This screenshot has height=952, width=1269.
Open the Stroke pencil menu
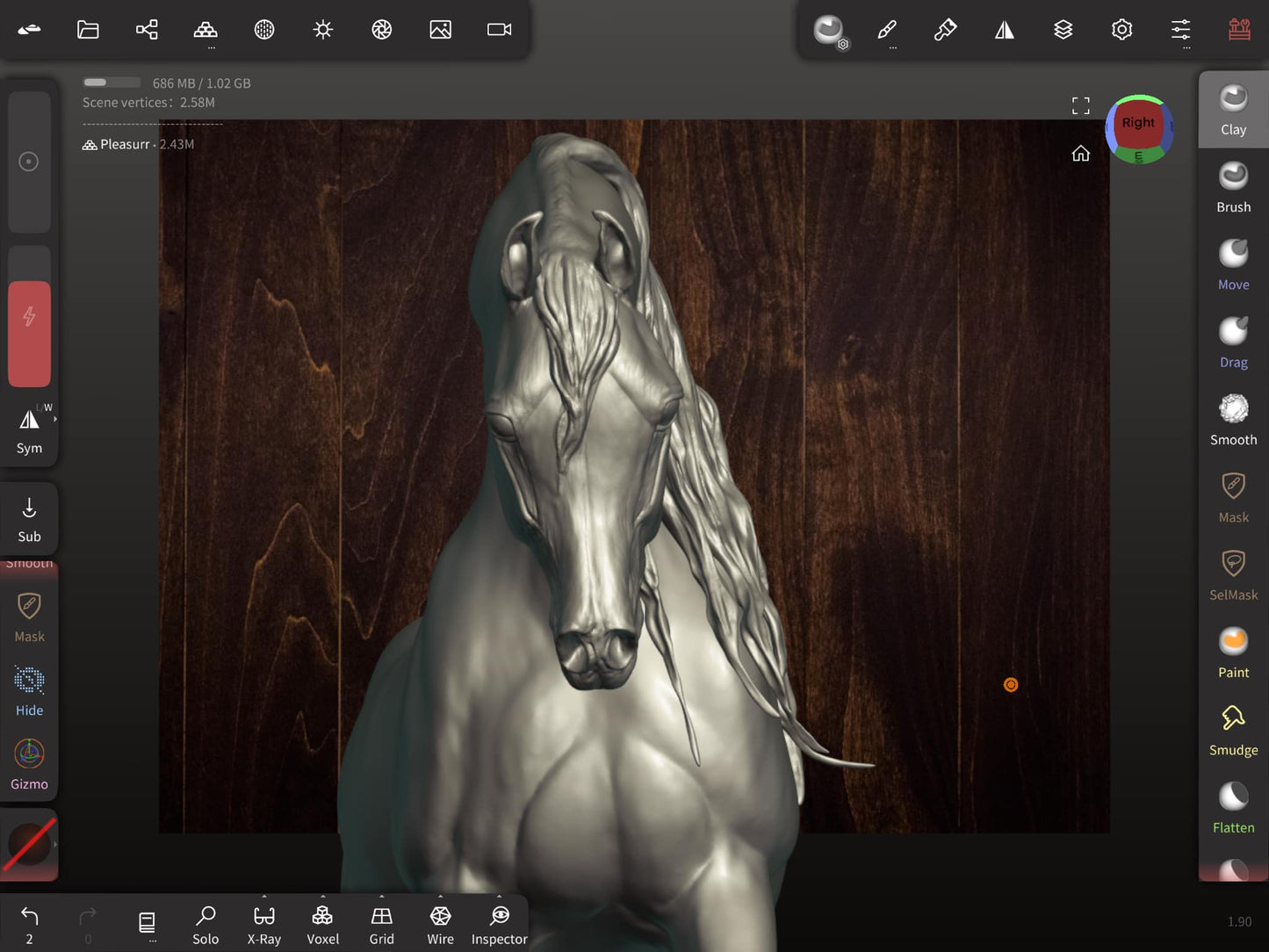pos(887,30)
